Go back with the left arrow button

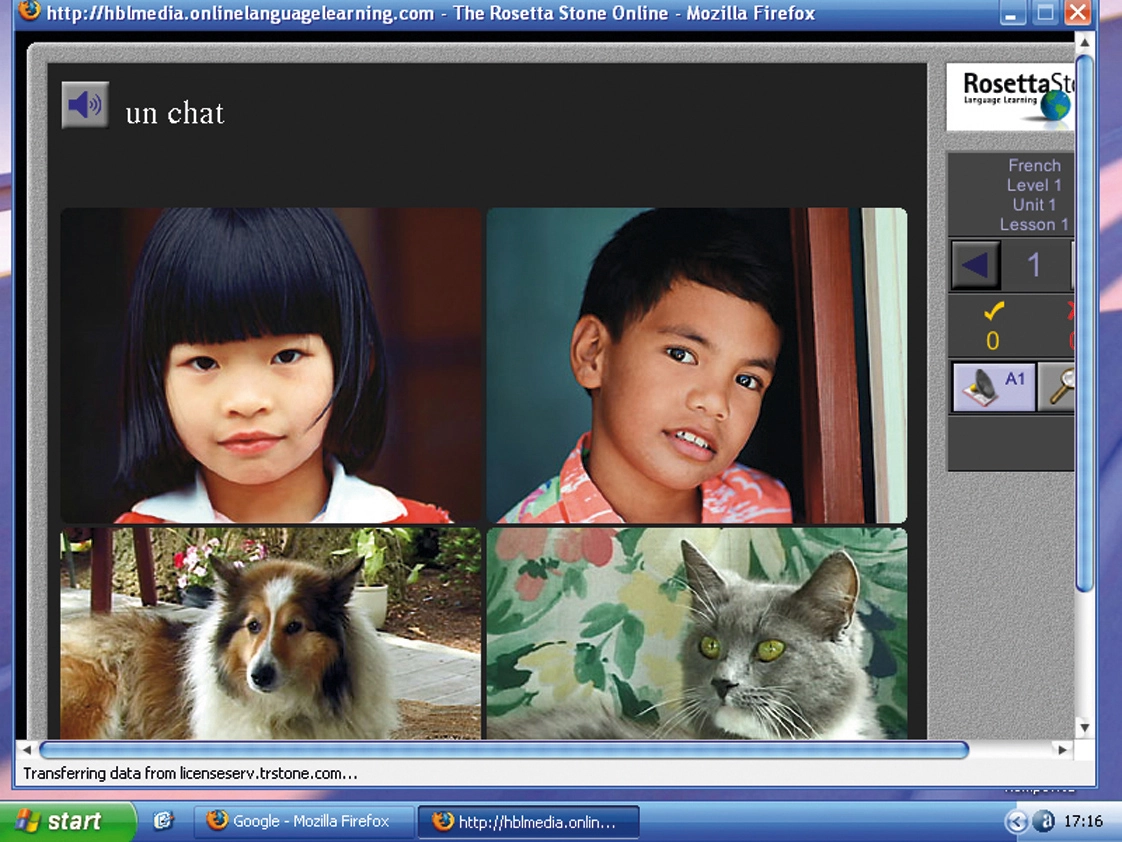pyautogui.click(x=975, y=265)
